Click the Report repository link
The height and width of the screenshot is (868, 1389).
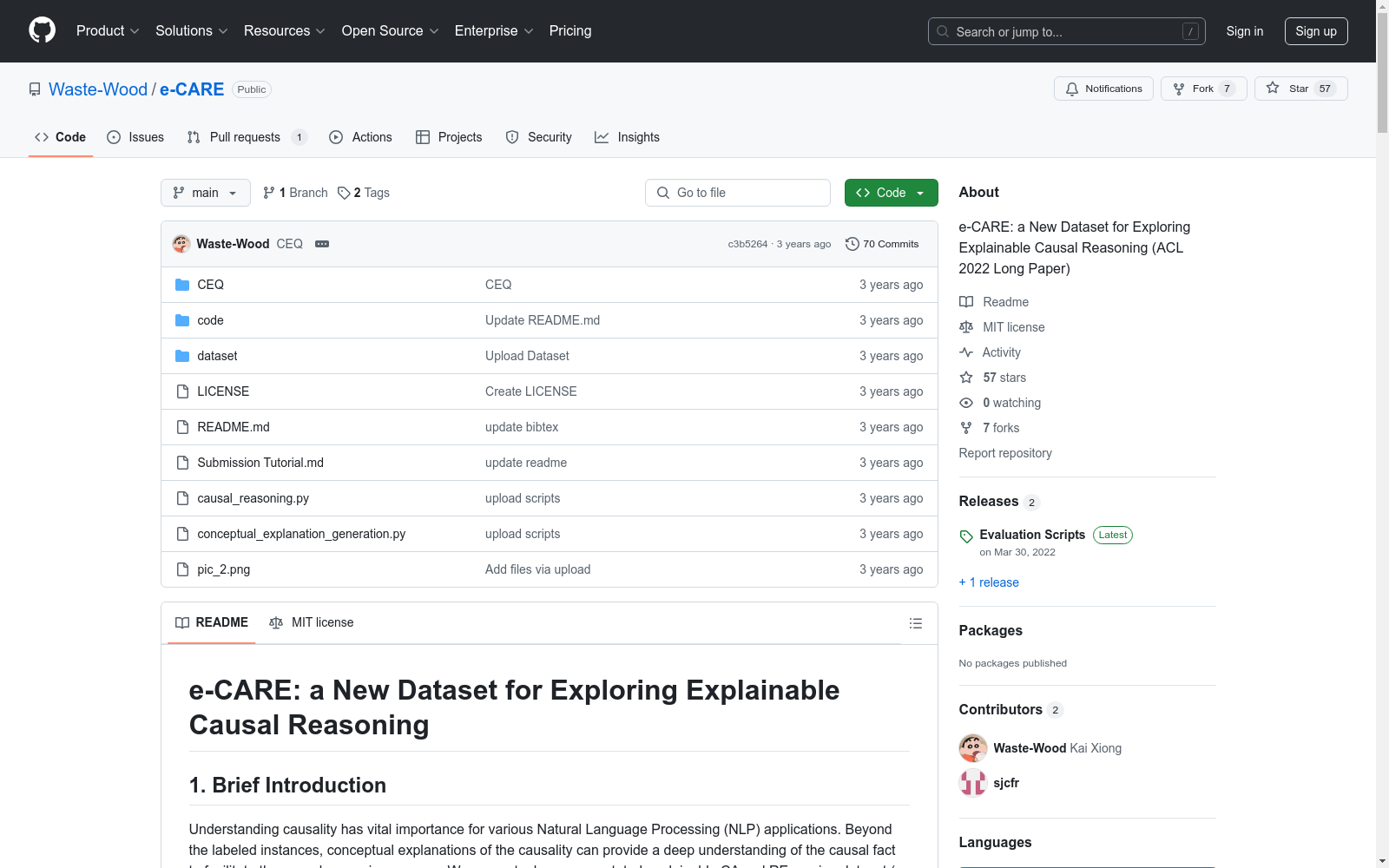(1005, 453)
